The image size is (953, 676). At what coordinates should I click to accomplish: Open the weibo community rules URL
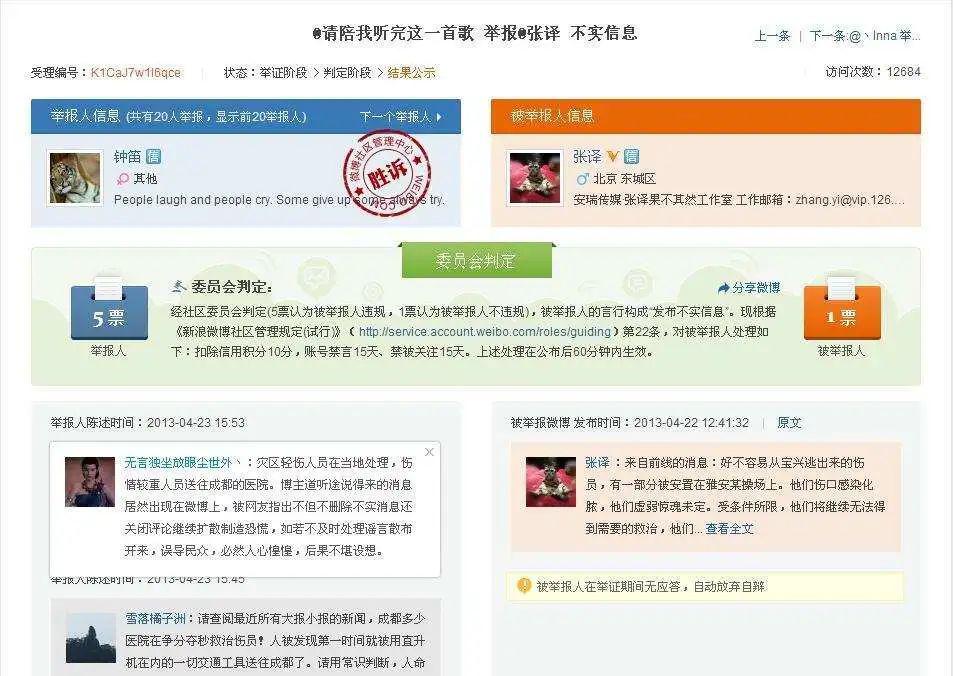tap(484, 332)
